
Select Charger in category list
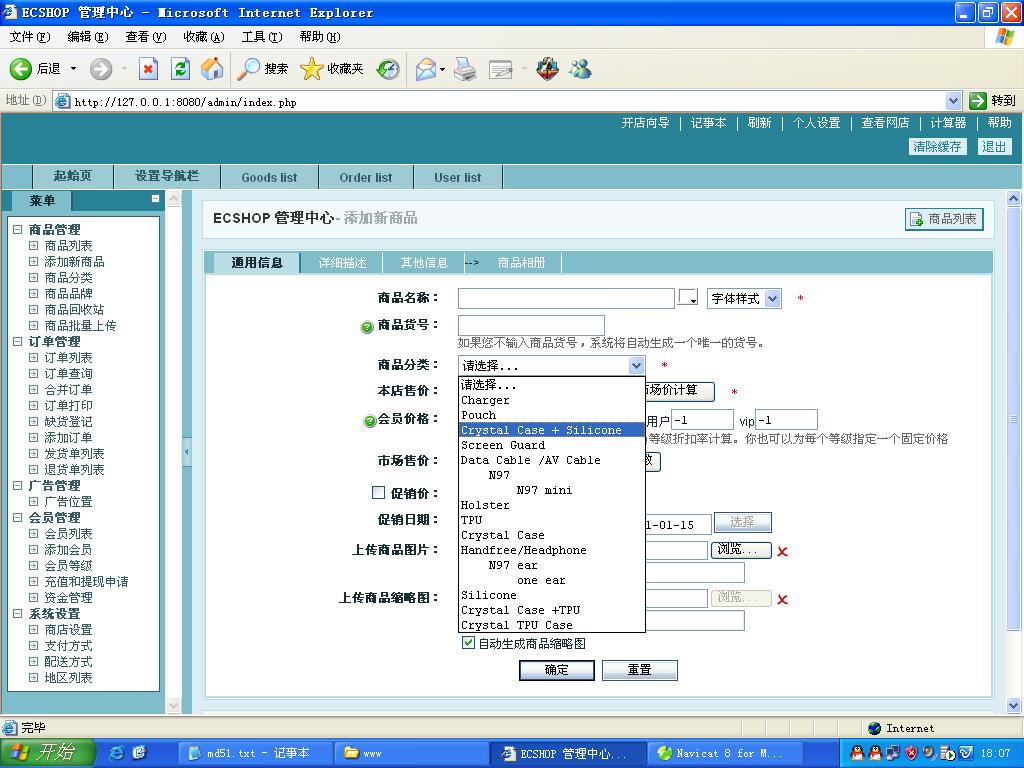(x=552, y=400)
